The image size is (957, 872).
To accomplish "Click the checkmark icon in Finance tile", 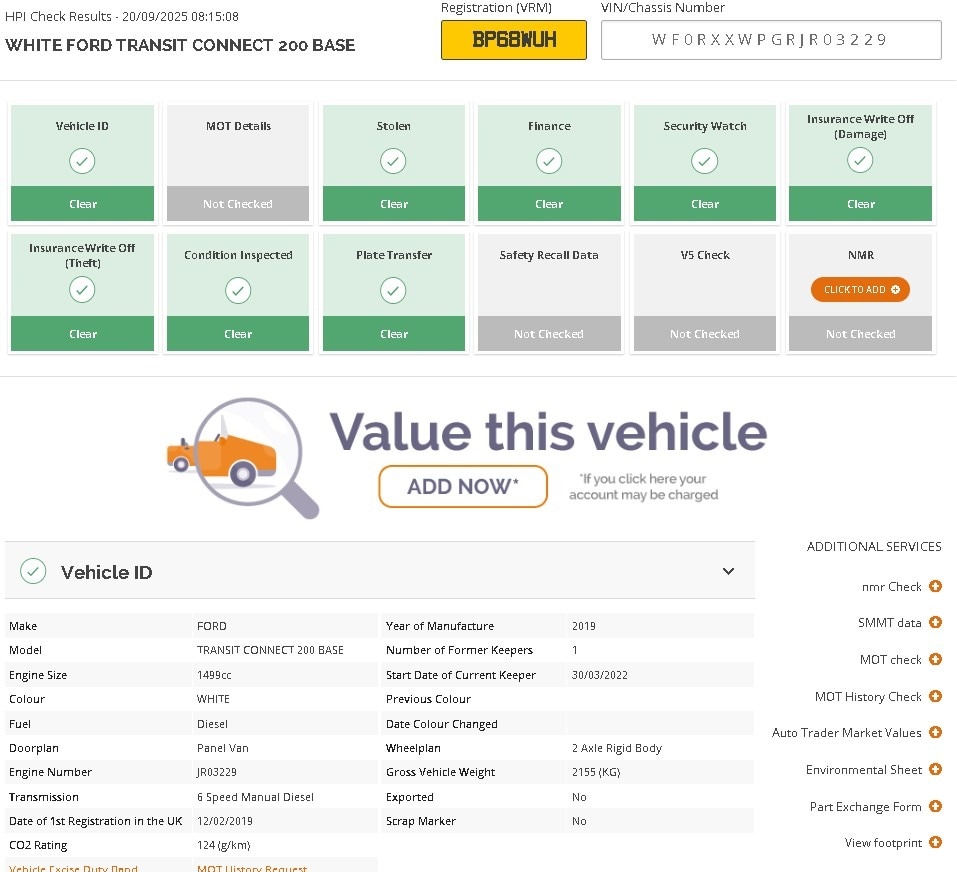I will click(549, 161).
